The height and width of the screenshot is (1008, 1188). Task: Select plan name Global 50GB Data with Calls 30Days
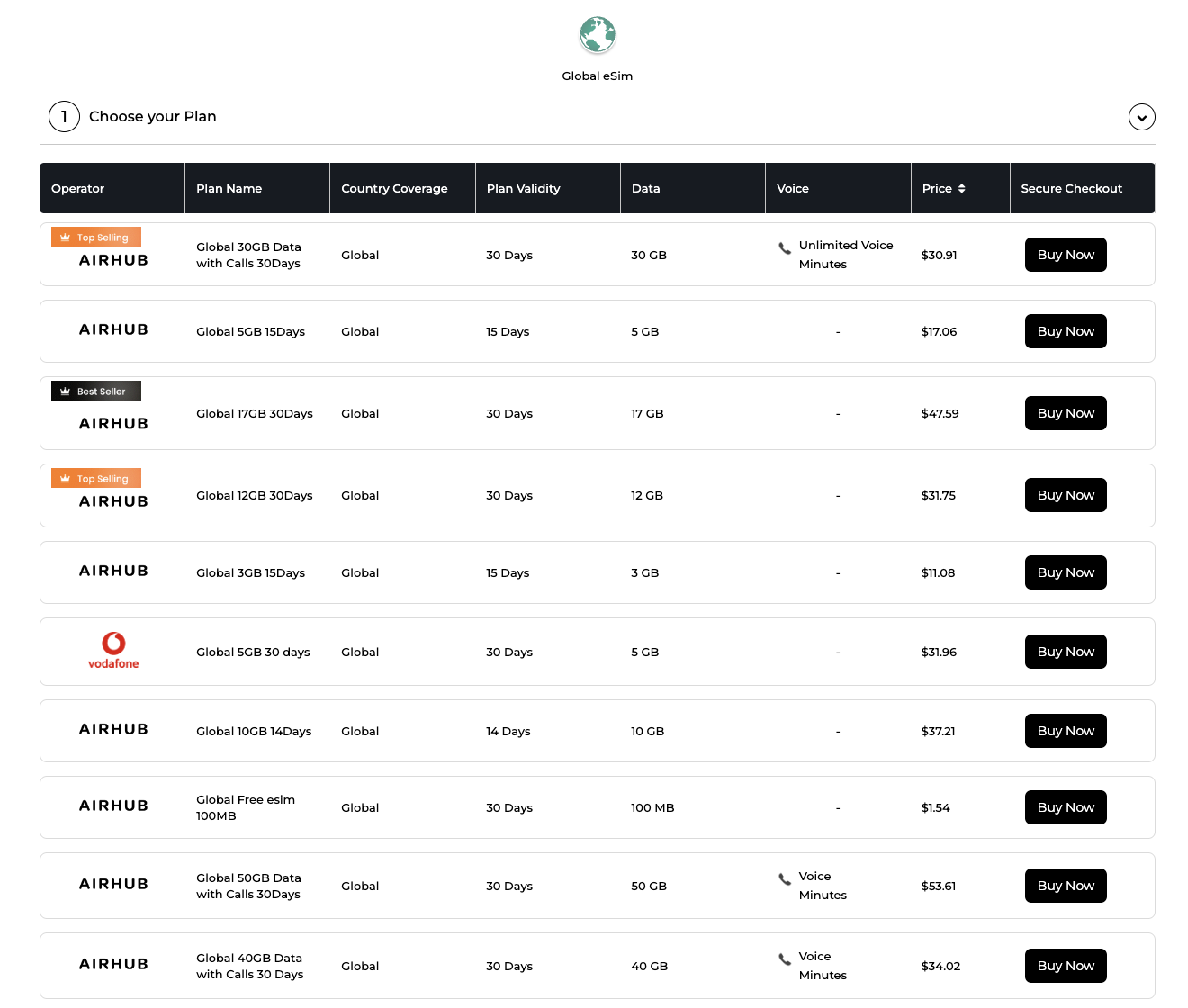pos(249,886)
